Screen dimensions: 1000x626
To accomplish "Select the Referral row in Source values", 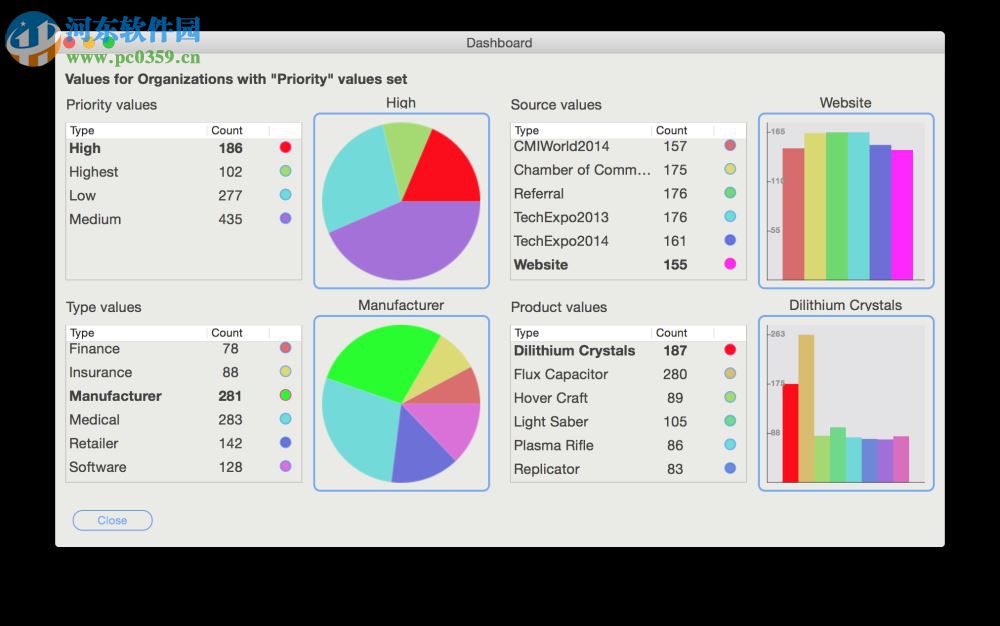I will (x=600, y=193).
